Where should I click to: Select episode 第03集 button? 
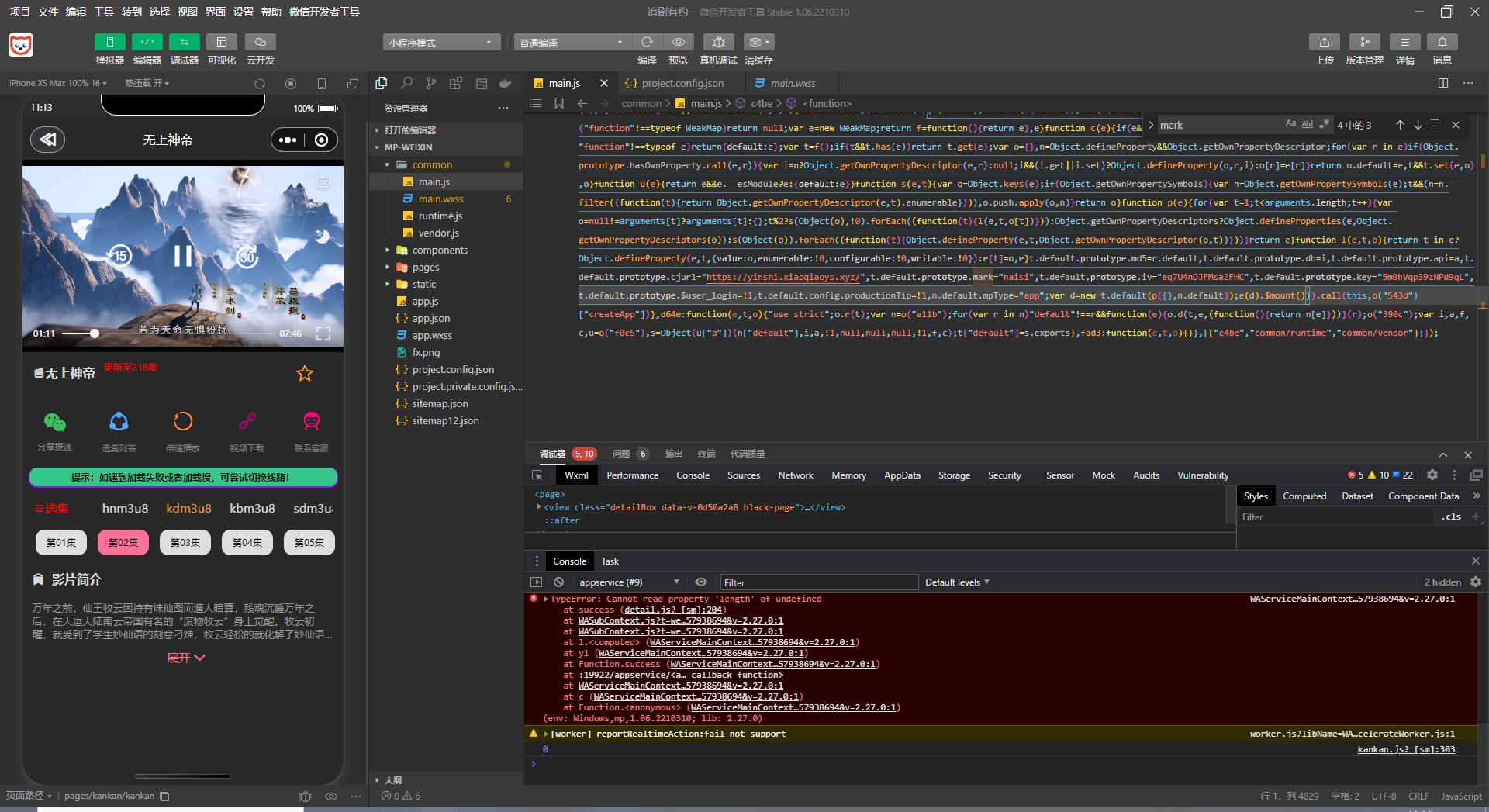(185, 543)
